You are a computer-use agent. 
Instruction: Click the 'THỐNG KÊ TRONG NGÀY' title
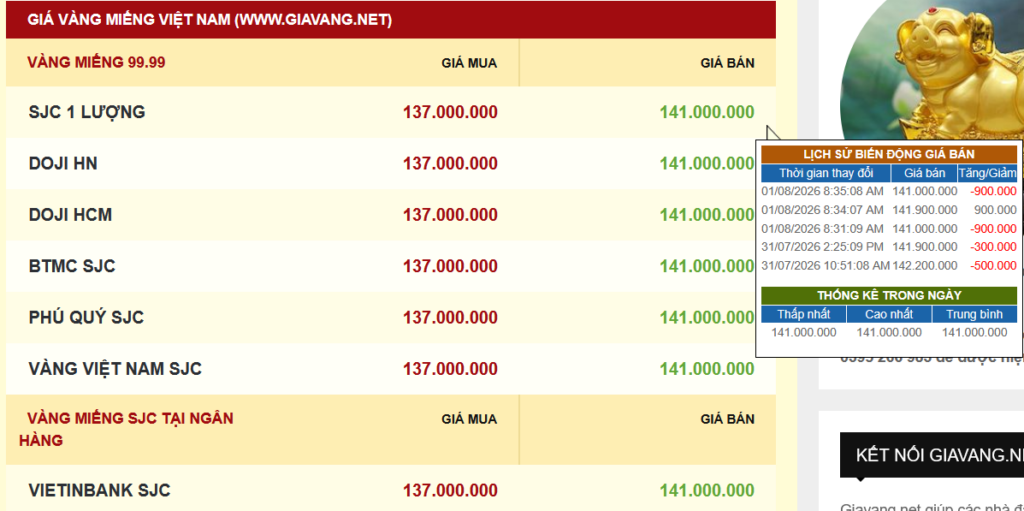tap(889, 295)
